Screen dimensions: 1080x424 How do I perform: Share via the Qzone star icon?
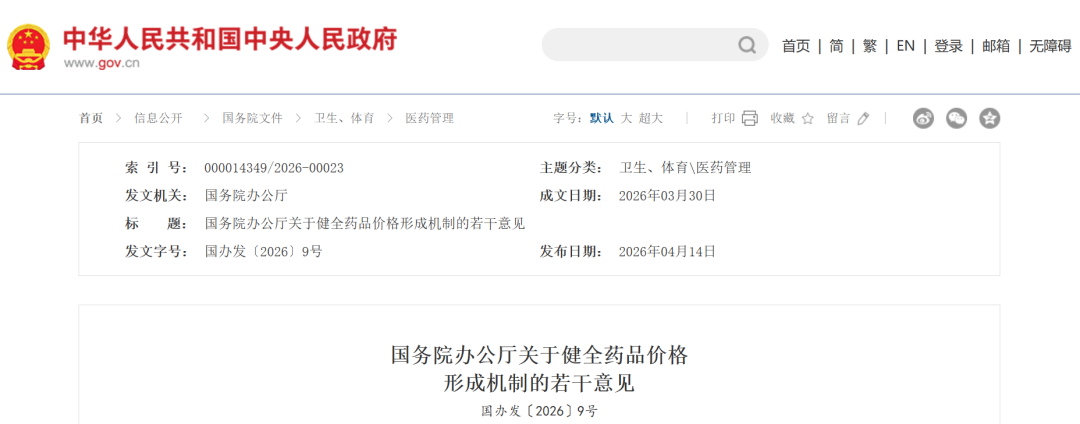pos(990,118)
